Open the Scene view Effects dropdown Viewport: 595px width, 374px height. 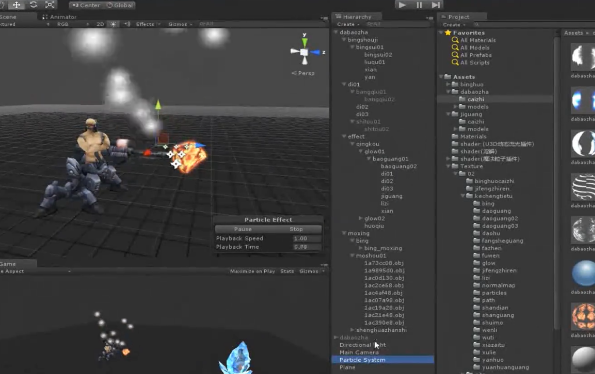pos(148,24)
